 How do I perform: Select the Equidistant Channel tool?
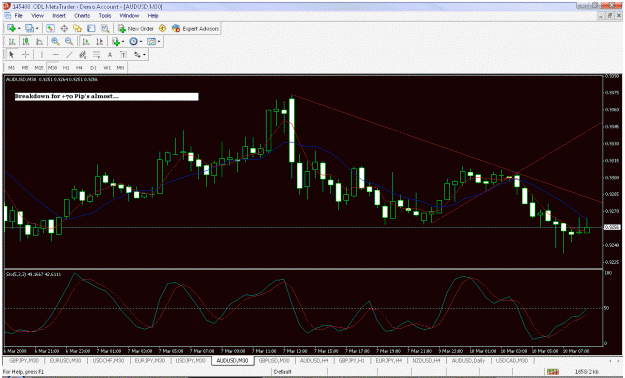(x=83, y=54)
